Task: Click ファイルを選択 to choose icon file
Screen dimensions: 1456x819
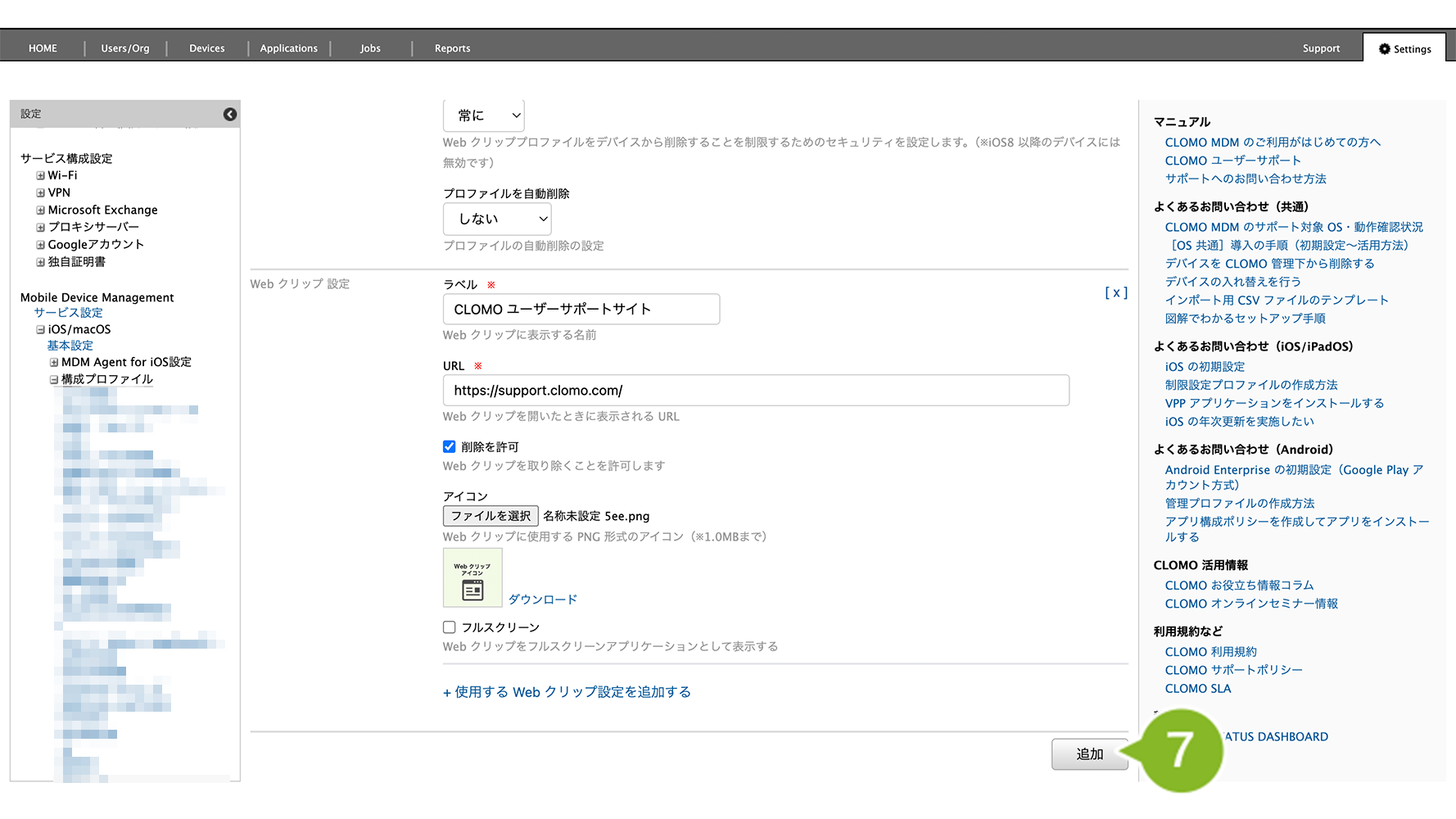Action: 491,516
